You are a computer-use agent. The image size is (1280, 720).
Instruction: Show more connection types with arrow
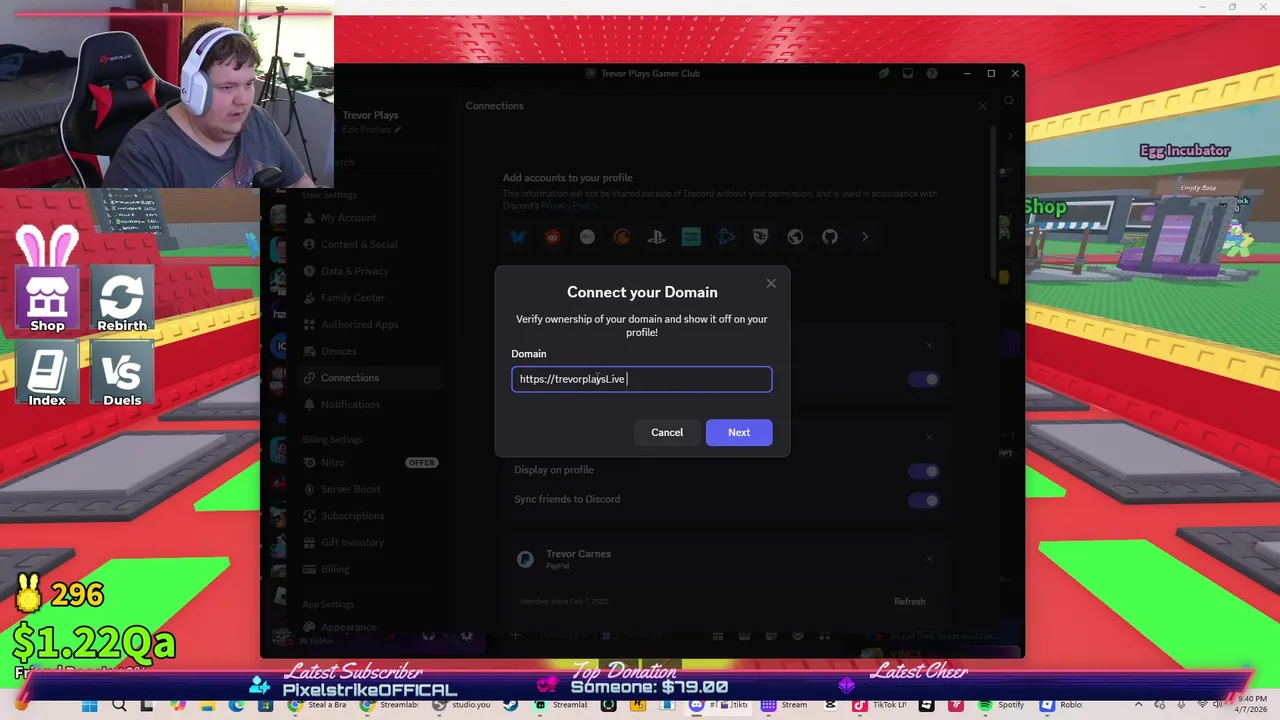(x=865, y=237)
